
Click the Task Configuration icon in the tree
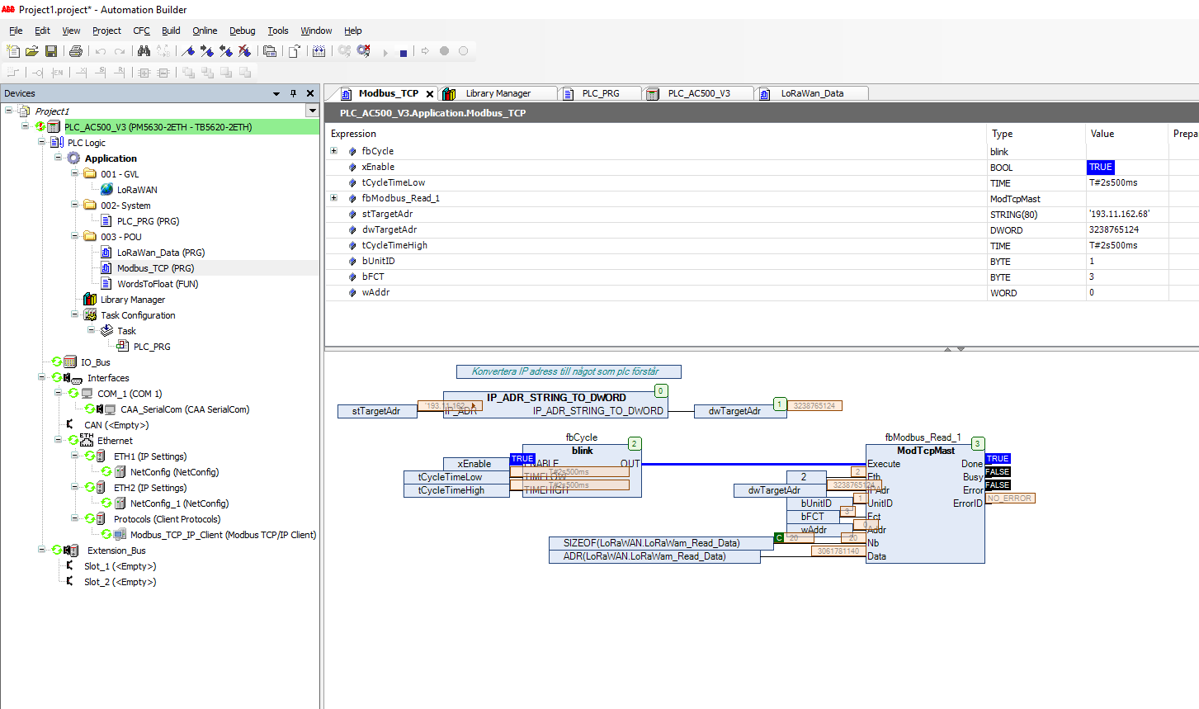coord(90,315)
